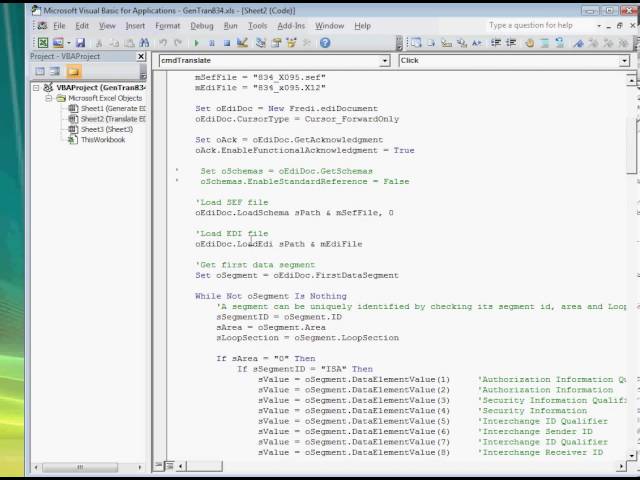
Task: Click the Paste toolbar icon
Action: (129, 43)
